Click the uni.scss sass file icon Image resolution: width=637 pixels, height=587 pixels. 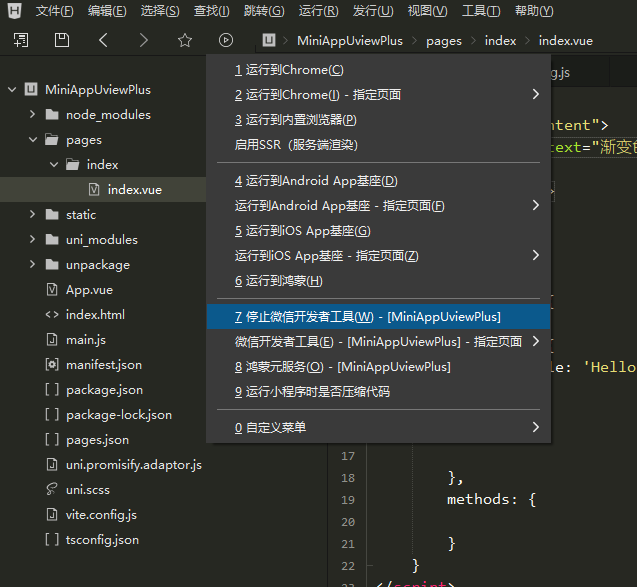52,490
